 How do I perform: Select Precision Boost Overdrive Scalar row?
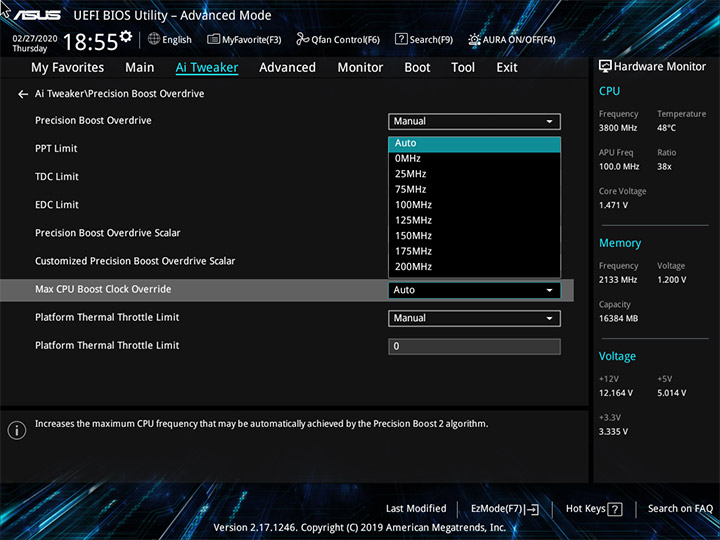tap(107, 233)
